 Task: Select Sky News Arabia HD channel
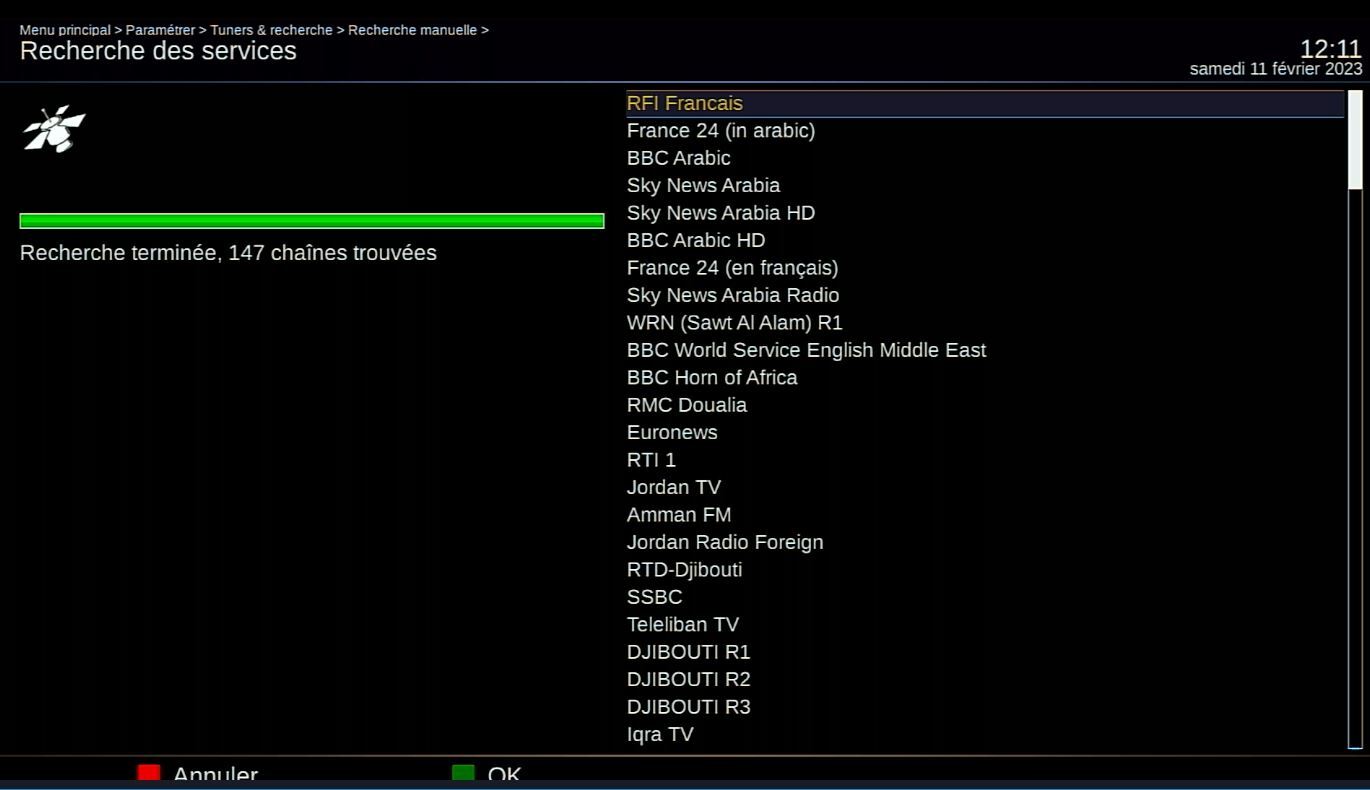(985, 213)
